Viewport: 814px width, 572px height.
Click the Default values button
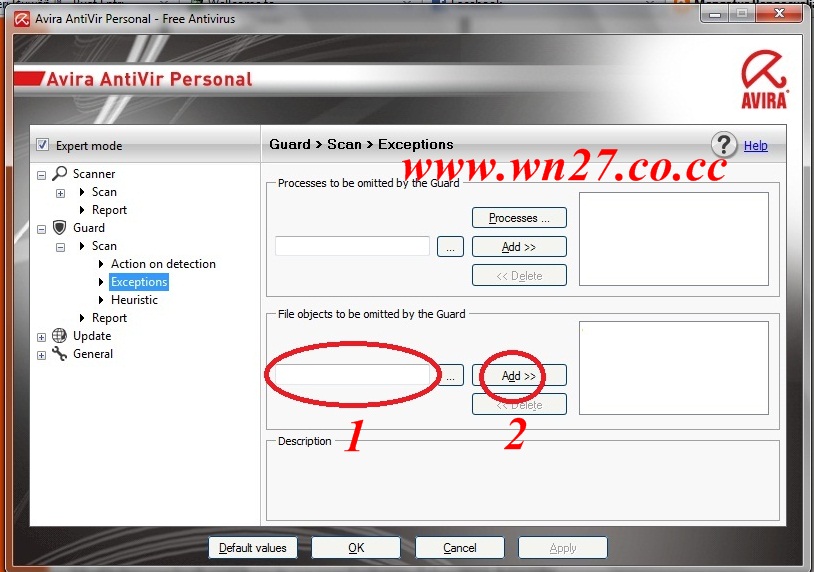pos(253,548)
